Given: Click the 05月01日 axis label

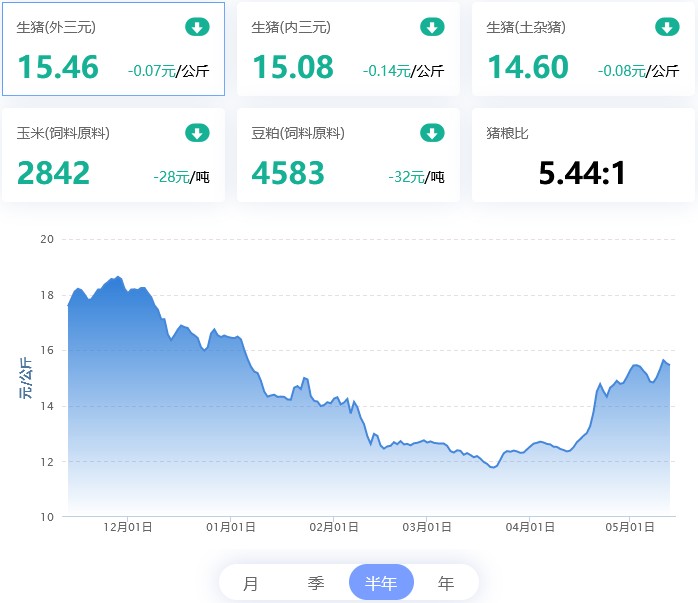Looking at the screenshot, I should coord(630,527).
